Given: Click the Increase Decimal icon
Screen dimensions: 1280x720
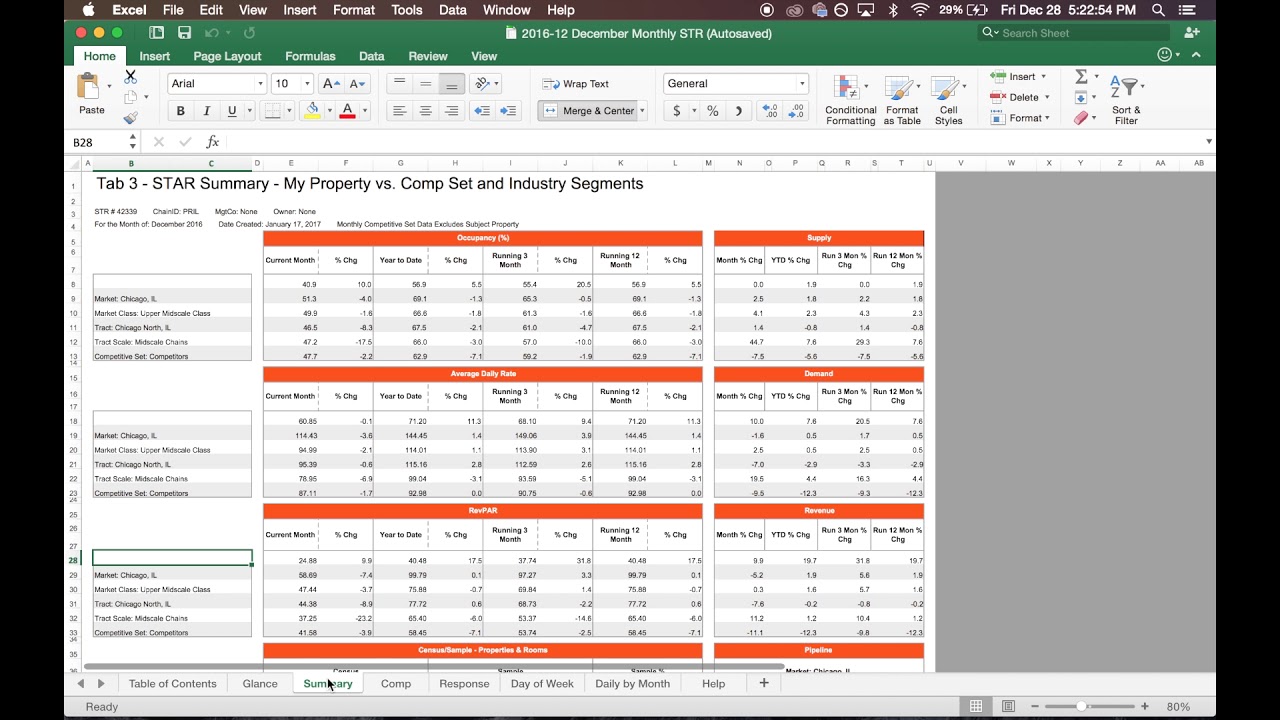Looking at the screenshot, I should [769, 111].
